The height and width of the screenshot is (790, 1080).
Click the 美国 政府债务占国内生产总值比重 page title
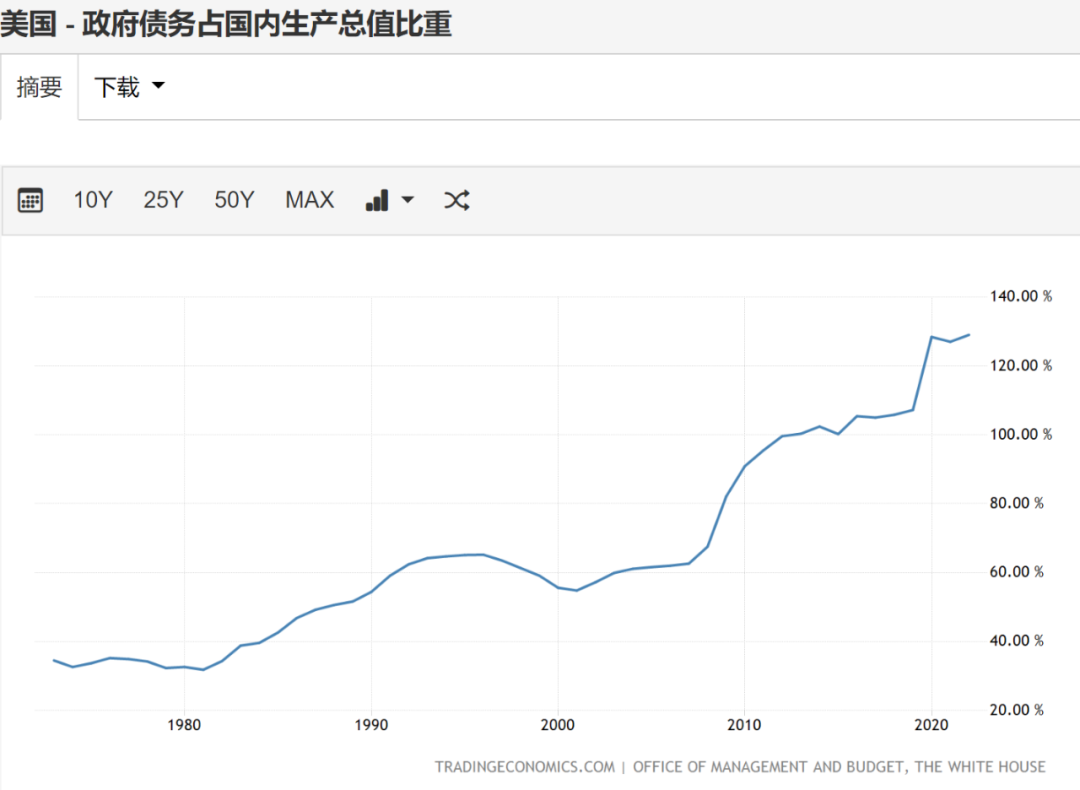pyautogui.click(x=226, y=23)
